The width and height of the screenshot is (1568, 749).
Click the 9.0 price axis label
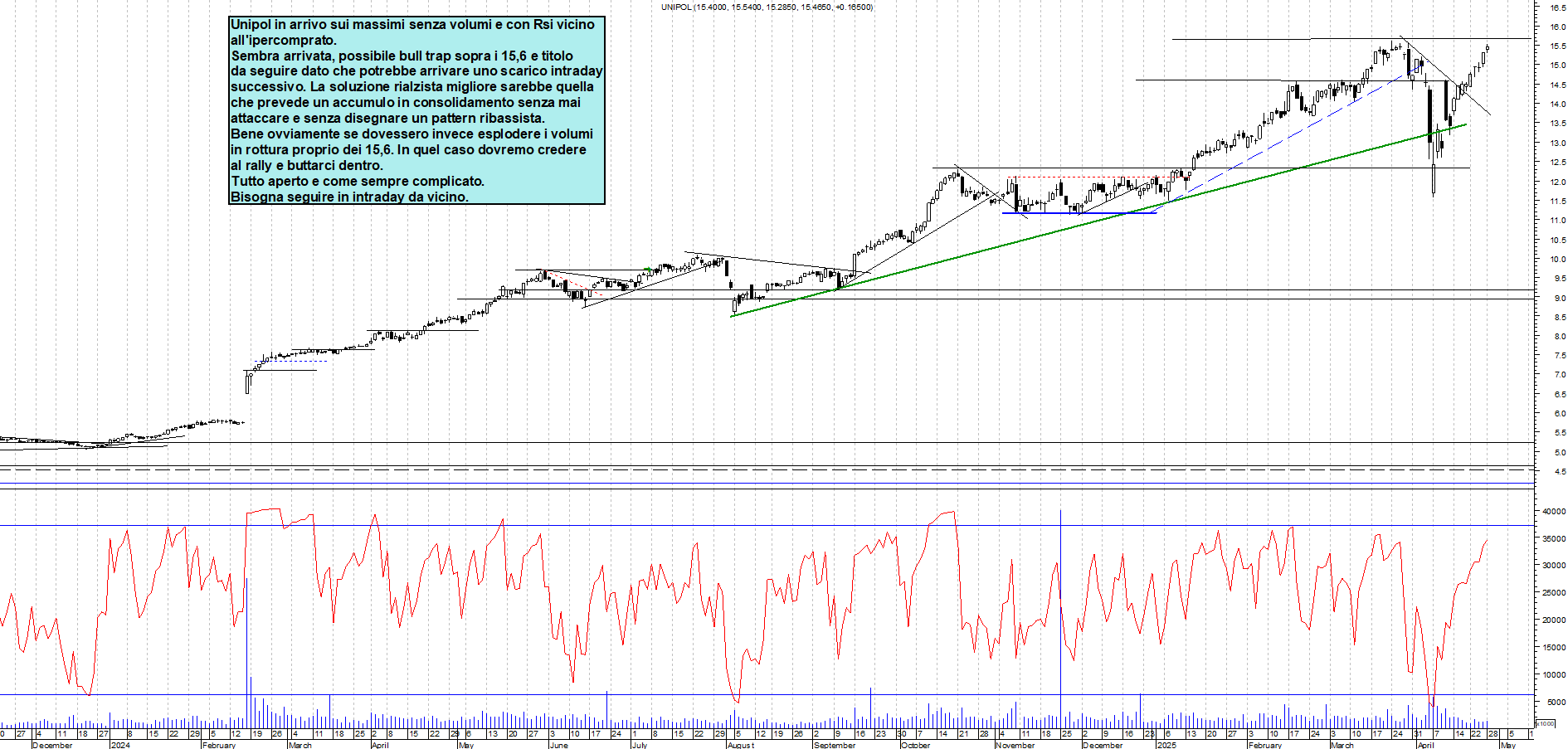coord(1560,298)
